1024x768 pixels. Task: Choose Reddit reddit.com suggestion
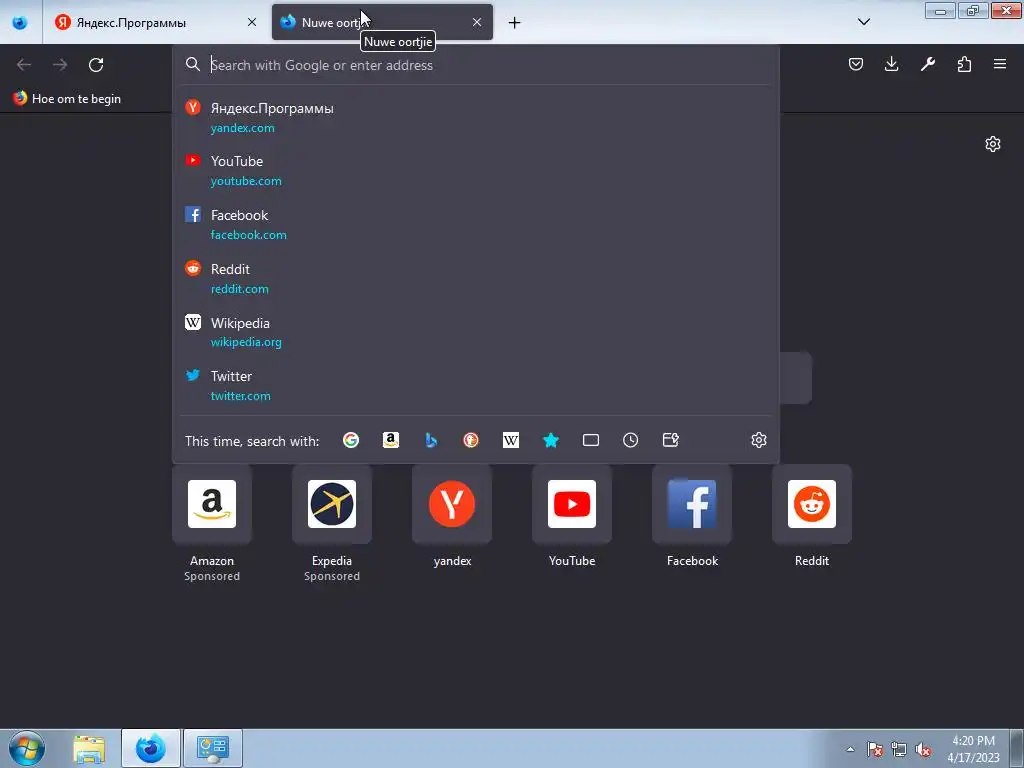pos(475,278)
